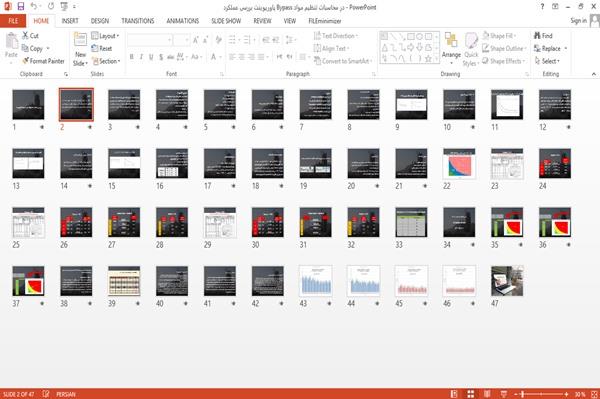Open the TRANSITIONS ribbon tab

(x=138, y=21)
